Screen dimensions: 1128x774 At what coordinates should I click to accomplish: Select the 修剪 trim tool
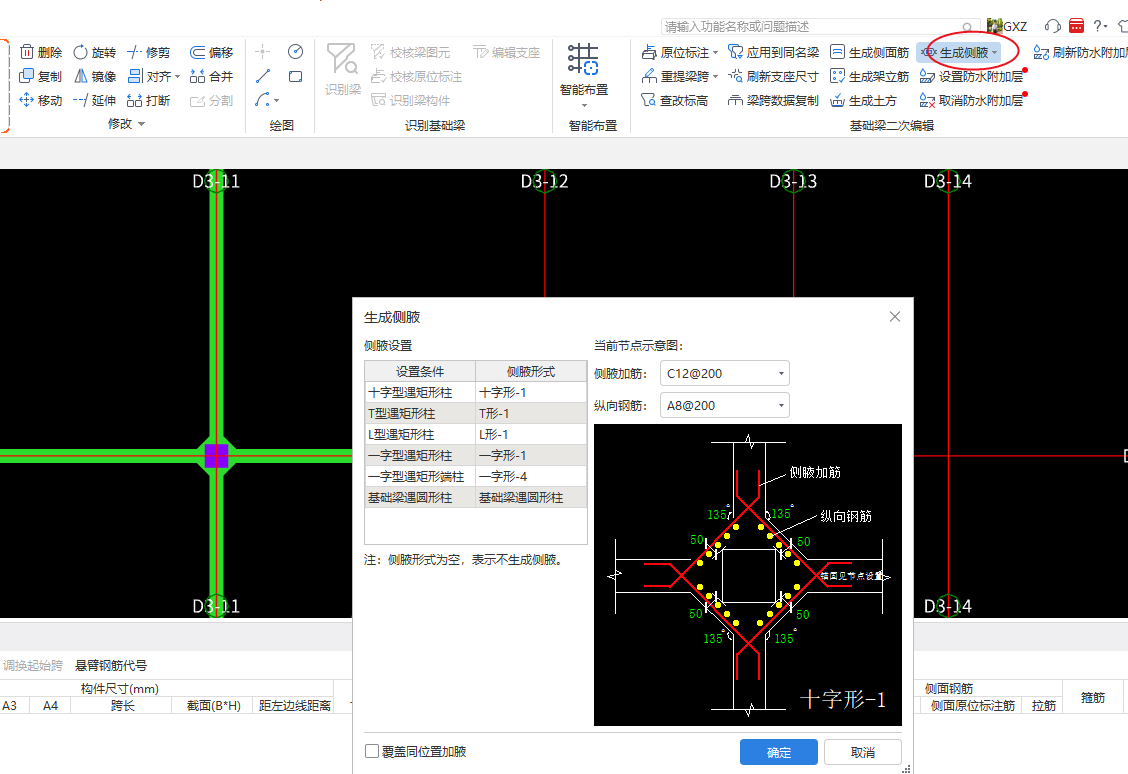149,53
